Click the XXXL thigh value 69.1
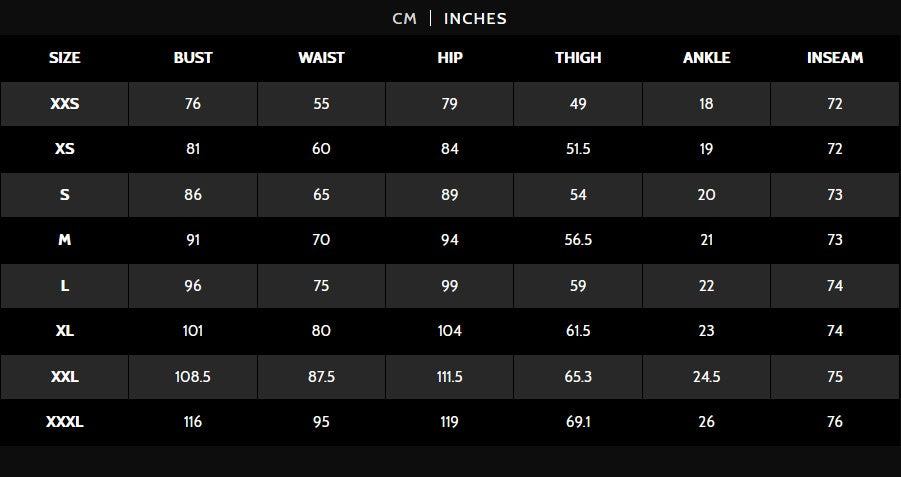 click(578, 422)
